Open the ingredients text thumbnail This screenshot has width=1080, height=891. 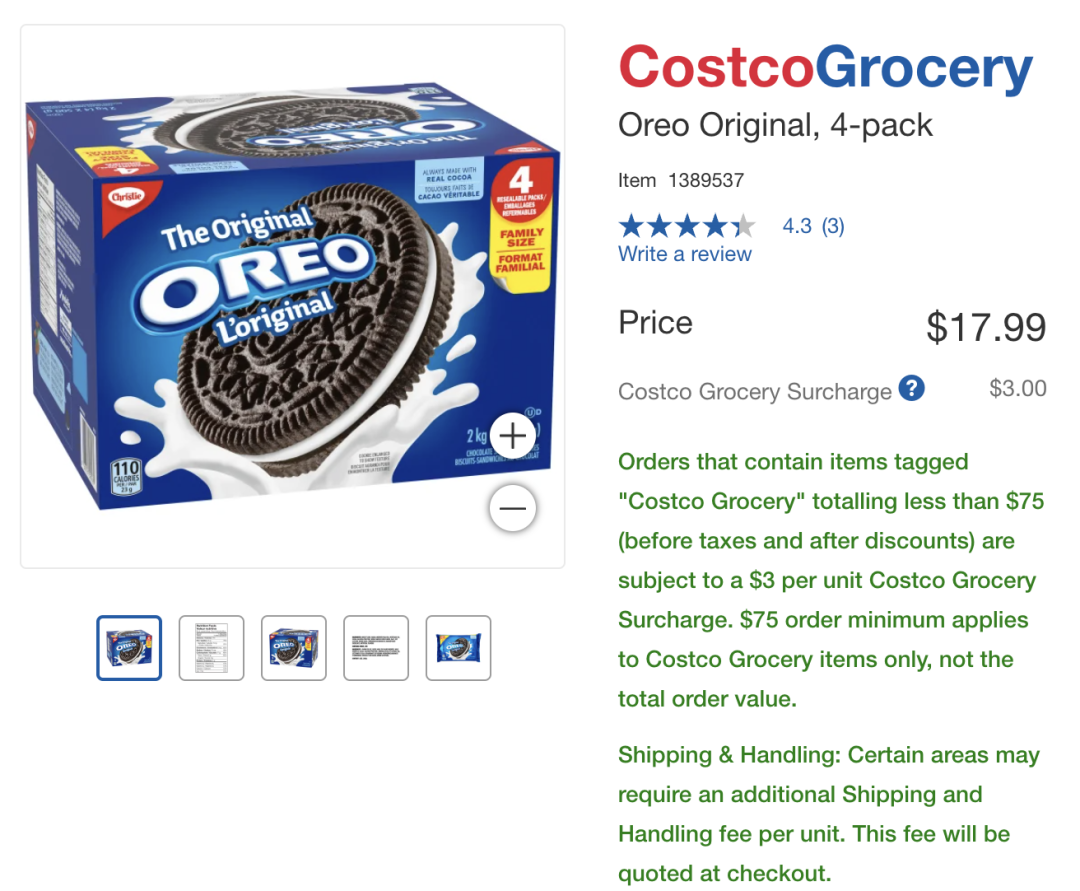[x=376, y=648]
